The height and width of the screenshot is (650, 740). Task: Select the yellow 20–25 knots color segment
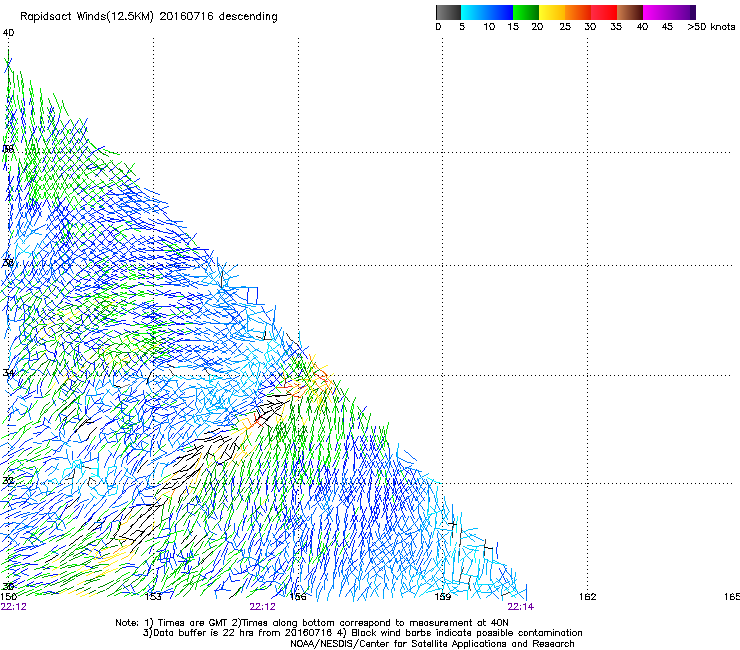(552, 12)
